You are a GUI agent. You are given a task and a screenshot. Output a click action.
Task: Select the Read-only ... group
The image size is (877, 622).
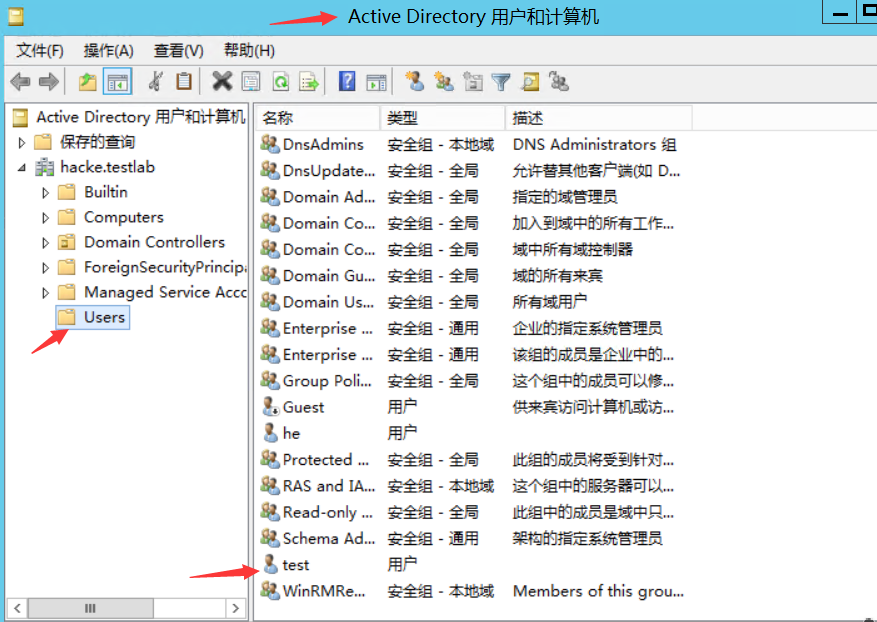pyautogui.click(x=328, y=512)
